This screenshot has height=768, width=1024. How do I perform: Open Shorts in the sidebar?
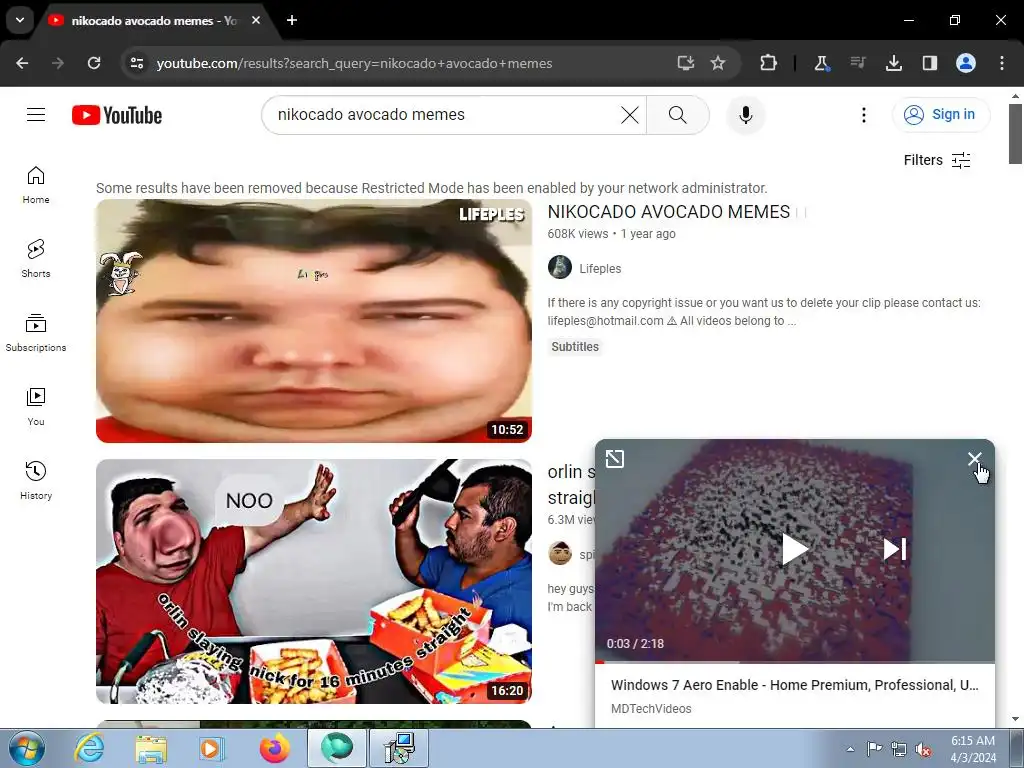tap(36, 259)
